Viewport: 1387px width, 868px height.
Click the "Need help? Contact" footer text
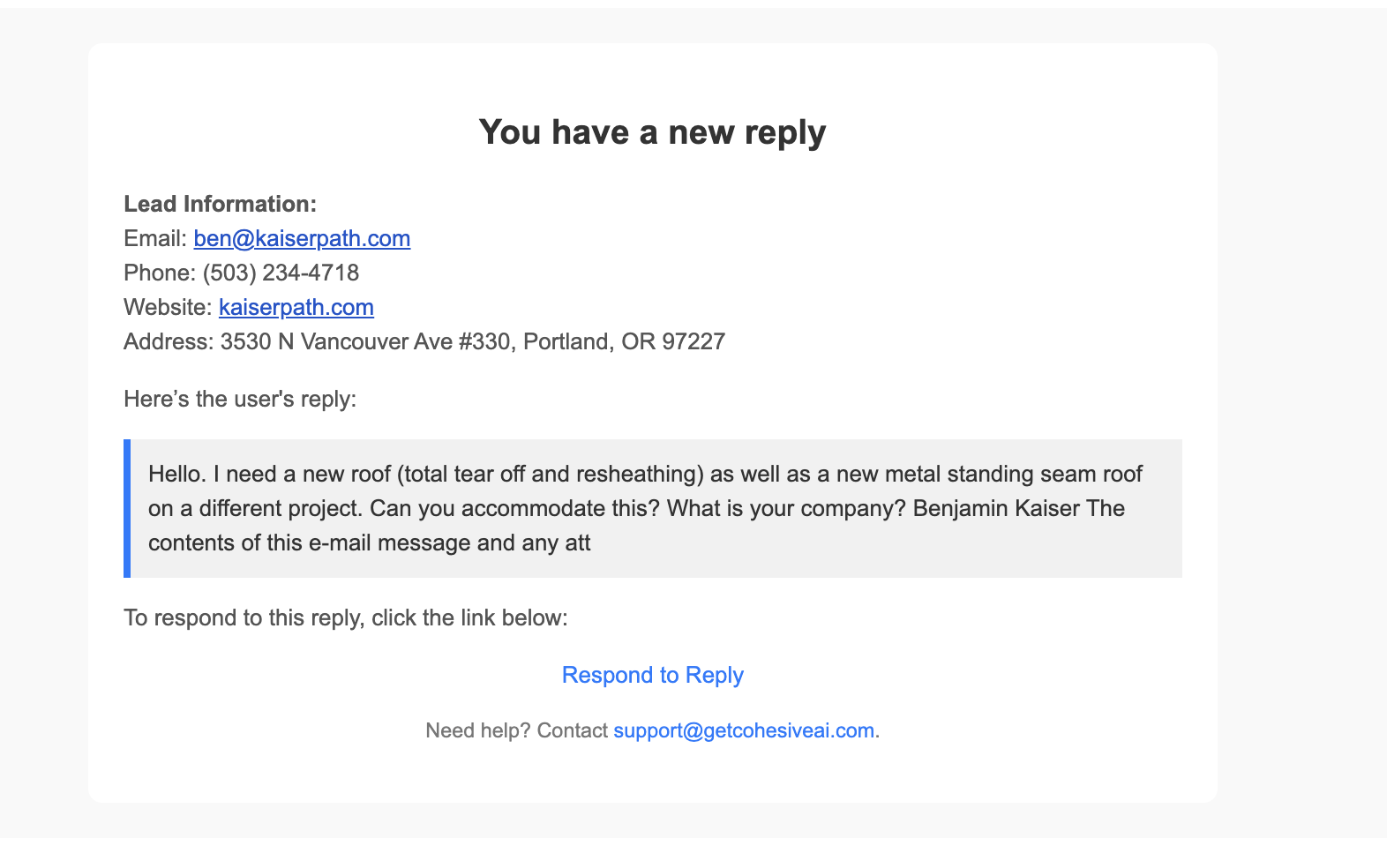(x=516, y=730)
